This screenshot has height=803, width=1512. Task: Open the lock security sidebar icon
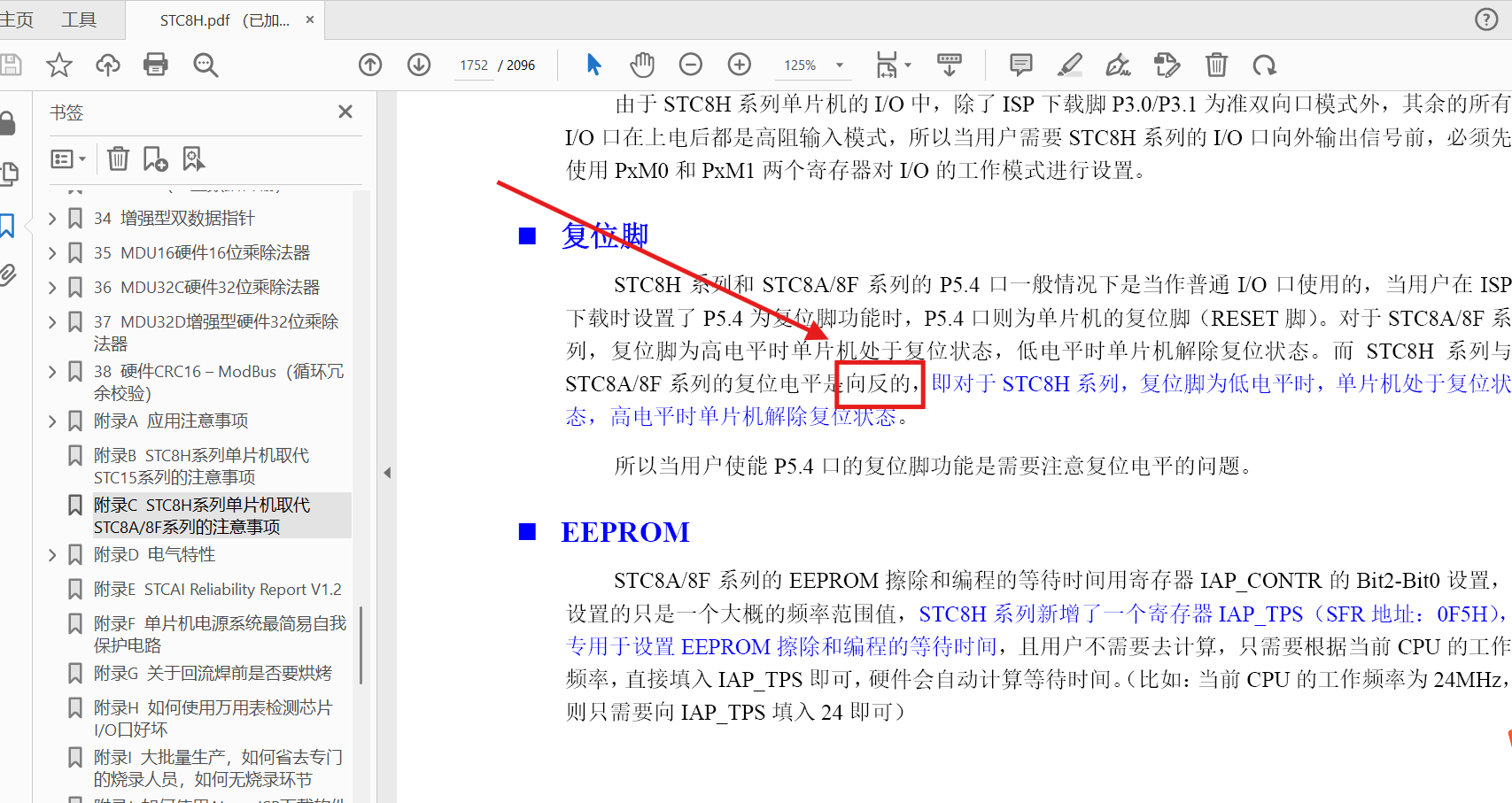tap(7, 123)
